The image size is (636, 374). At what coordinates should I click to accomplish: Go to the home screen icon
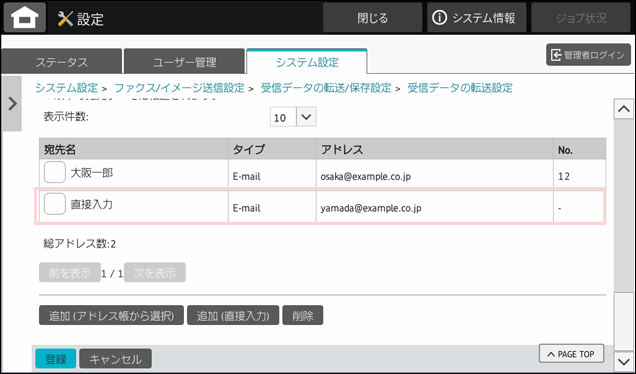coord(25,18)
